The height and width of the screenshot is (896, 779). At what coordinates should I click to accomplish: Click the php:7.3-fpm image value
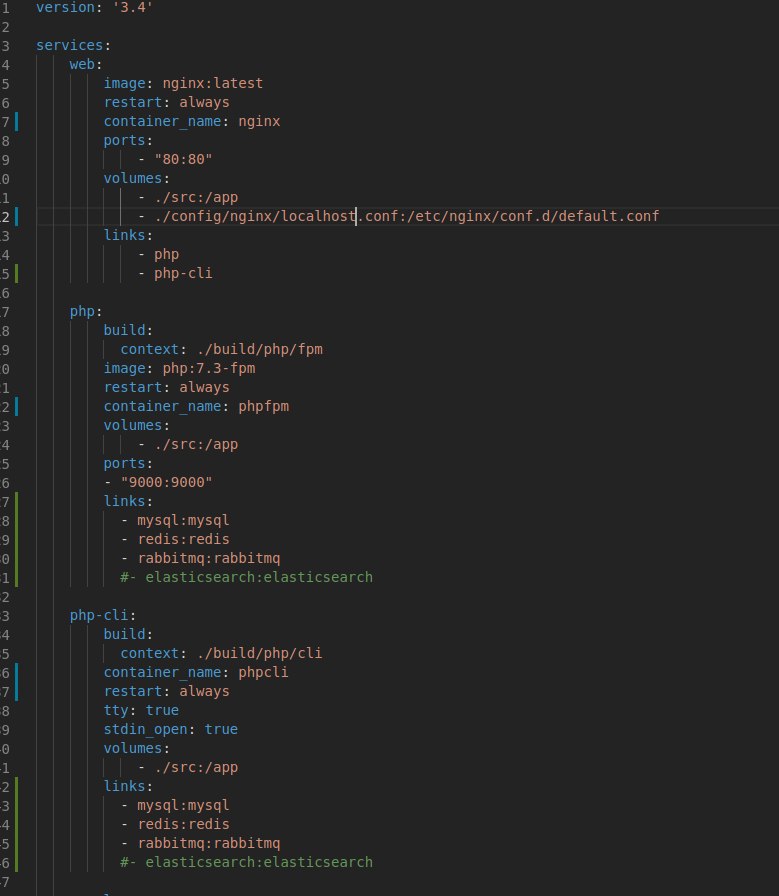point(209,368)
